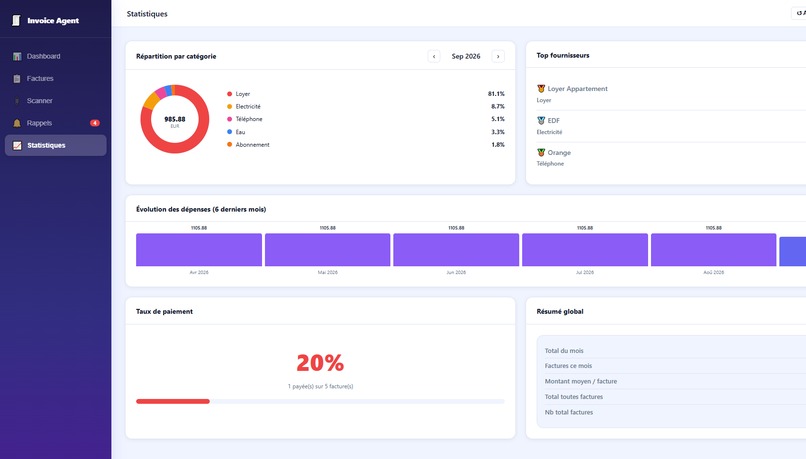Click the 20% payment rate figure
Image resolution: width=806 pixels, height=459 pixels.
320,363
